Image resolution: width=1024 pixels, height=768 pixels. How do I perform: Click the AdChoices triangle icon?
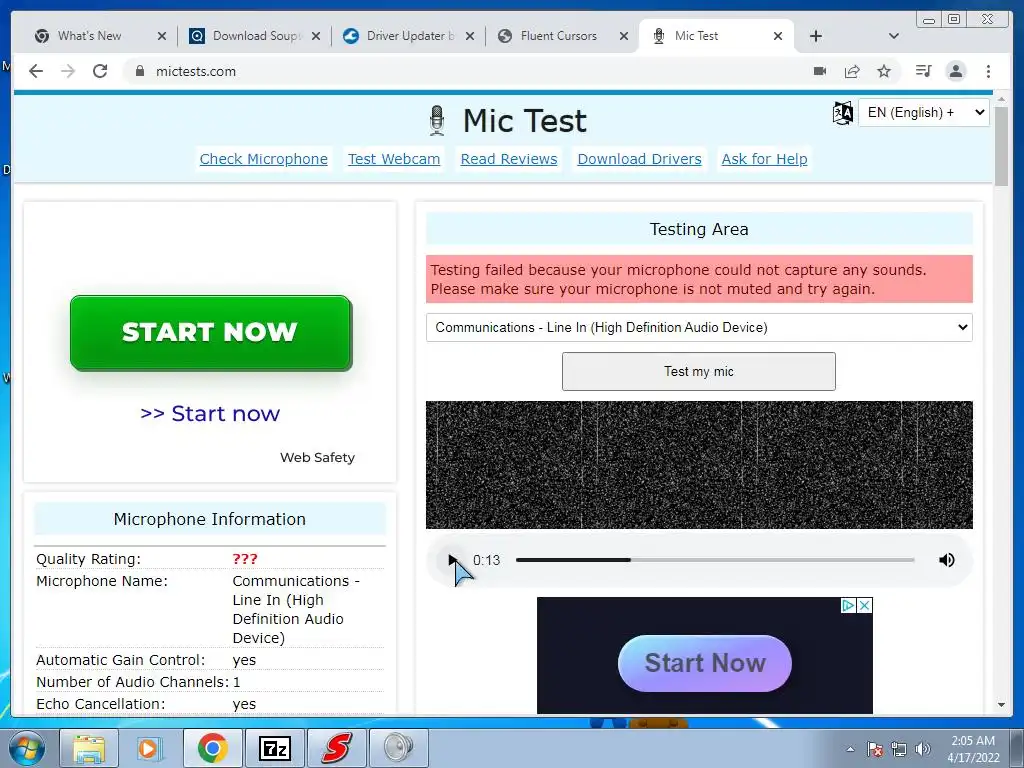pos(848,605)
